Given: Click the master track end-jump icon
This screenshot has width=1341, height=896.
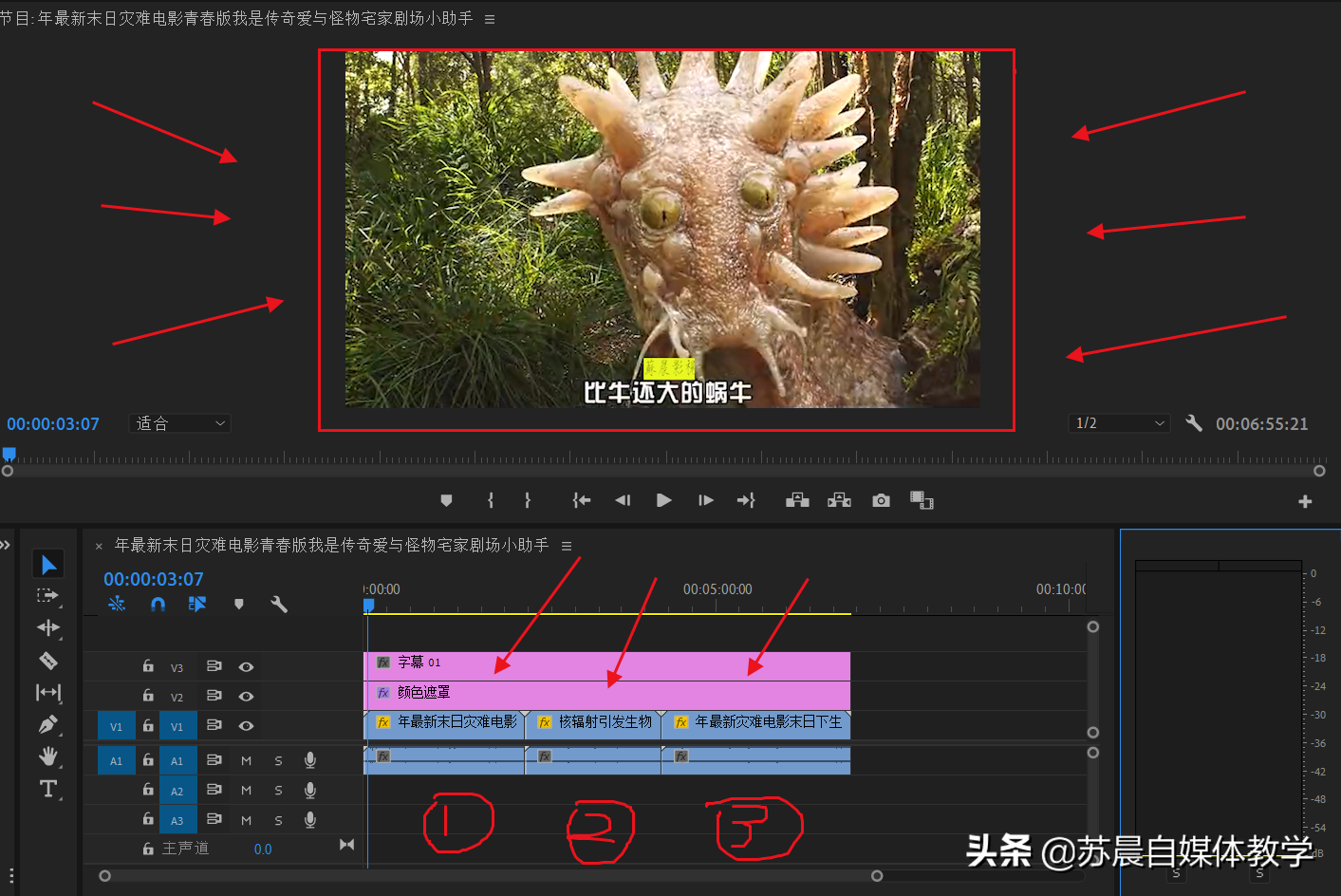Looking at the screenshot, I should point(346,845).
